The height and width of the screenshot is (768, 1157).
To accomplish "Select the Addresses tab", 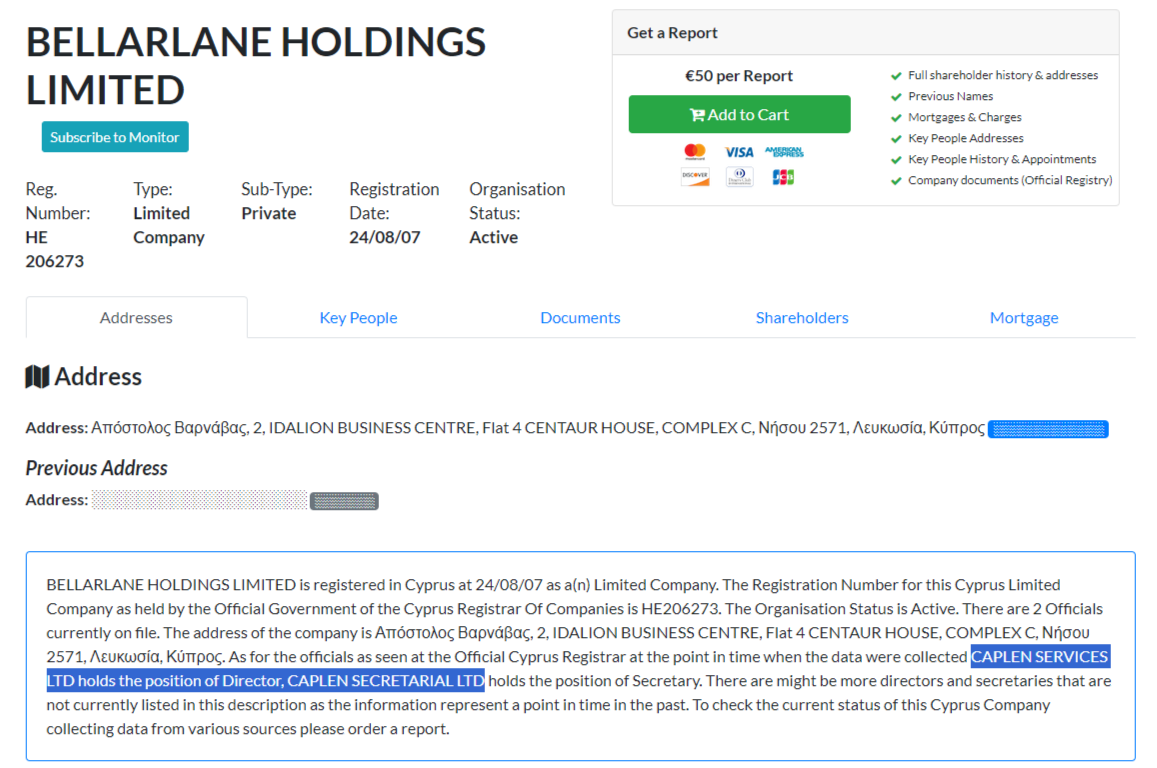I will (x=136, y=318).
